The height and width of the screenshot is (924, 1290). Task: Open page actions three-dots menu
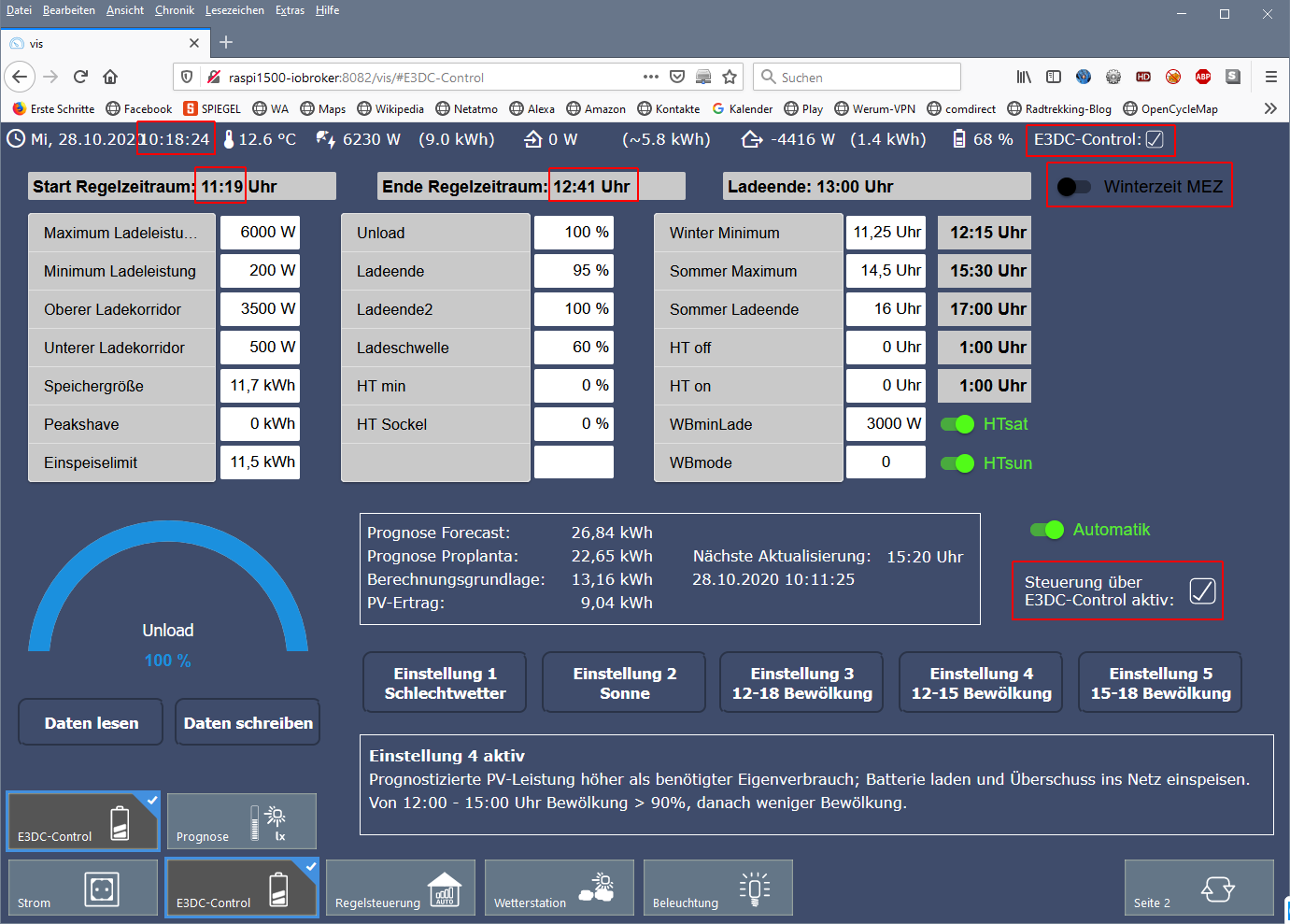point(651,77)
